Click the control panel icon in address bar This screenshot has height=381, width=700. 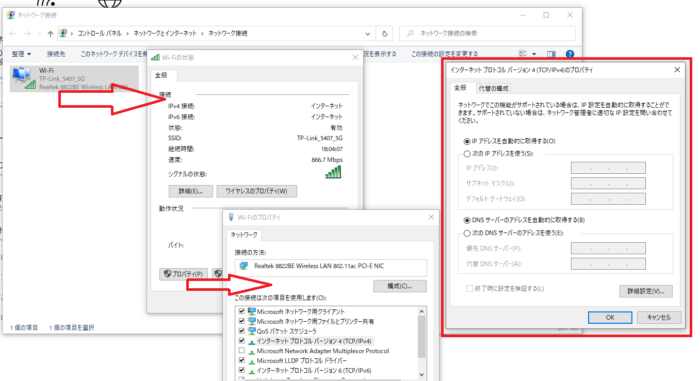pos(63,33)
